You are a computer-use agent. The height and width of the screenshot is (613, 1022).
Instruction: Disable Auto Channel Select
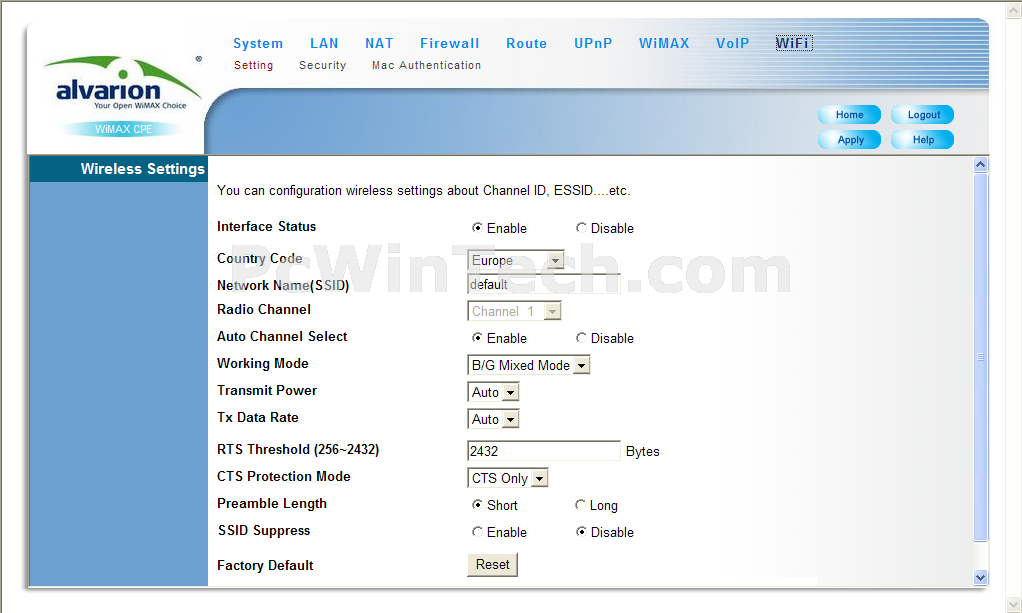[581, 338]
